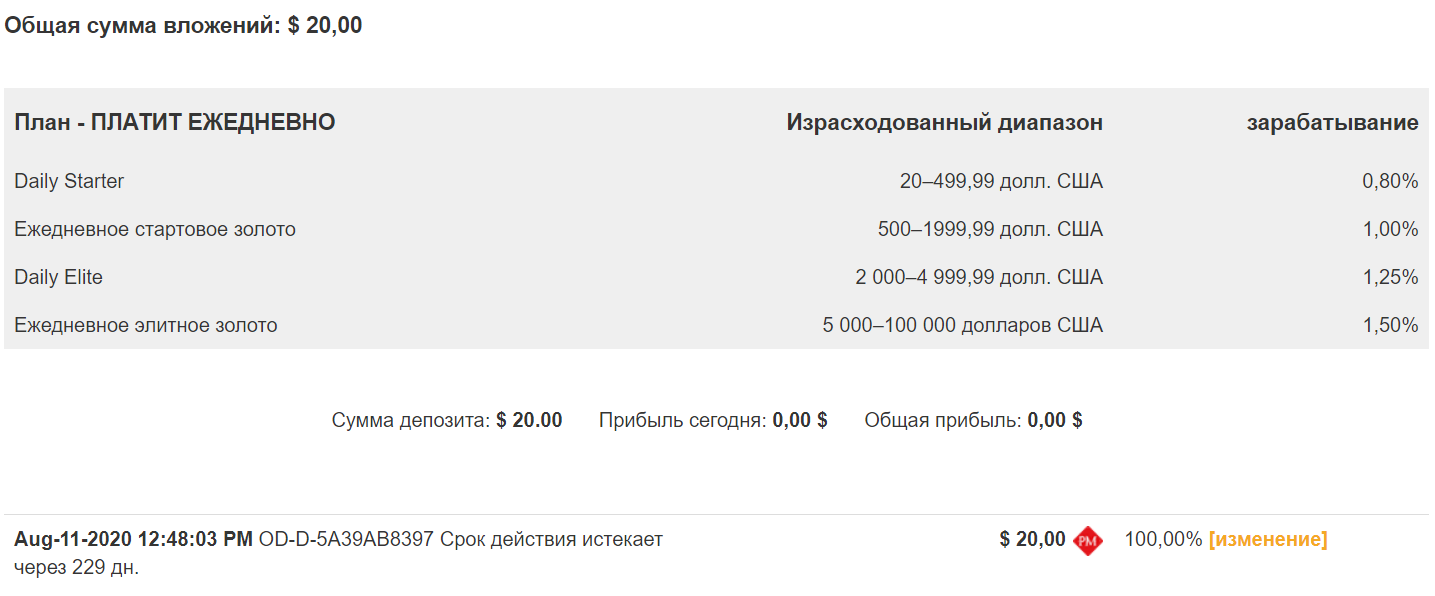Click Ежедневное элитное золото plan name
This screenshot has height=596, width=1435.
pyautogui.click(x=145, y=325)
